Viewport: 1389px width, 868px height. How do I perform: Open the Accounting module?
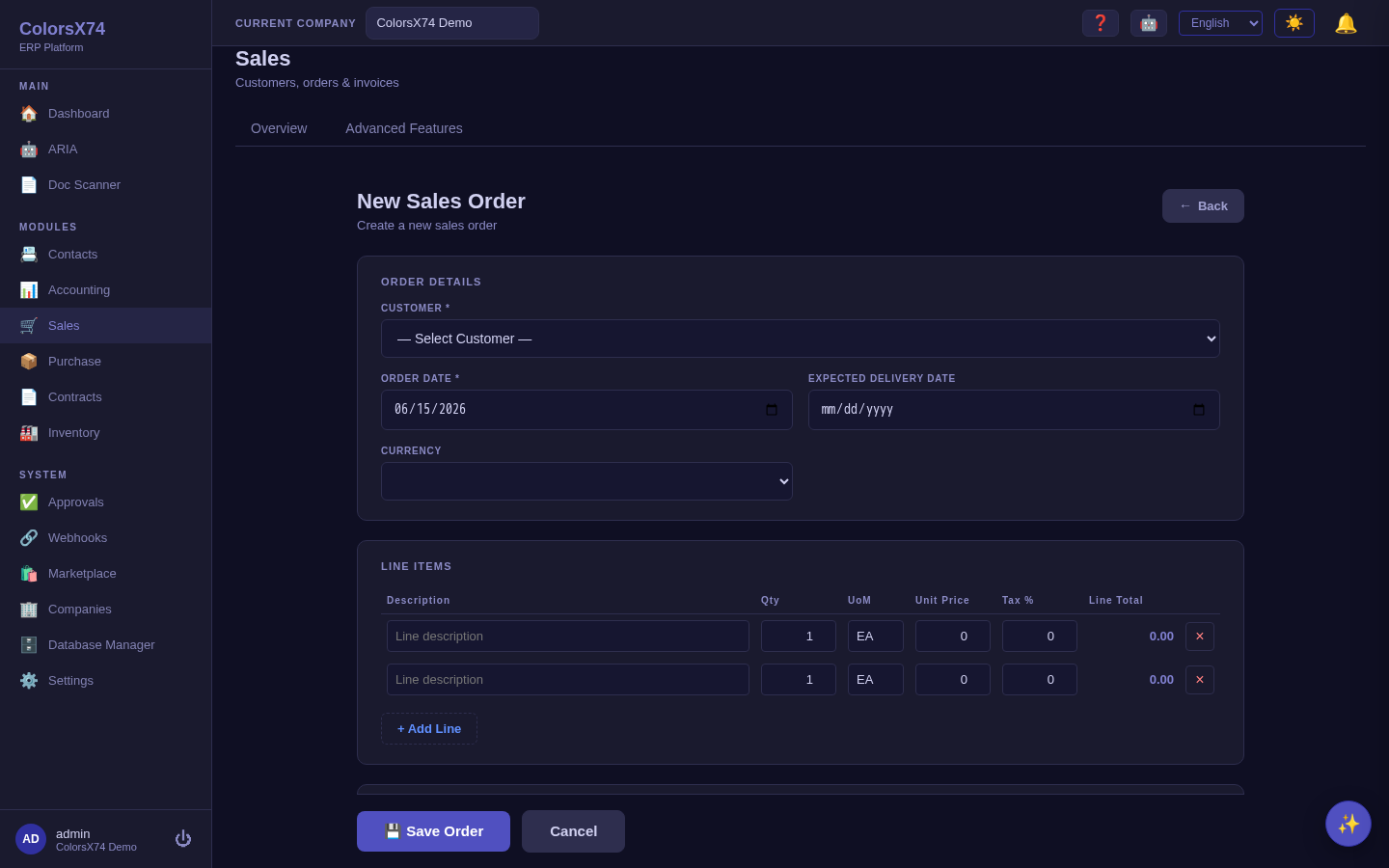pyautogui.click(x=105, y=290)
